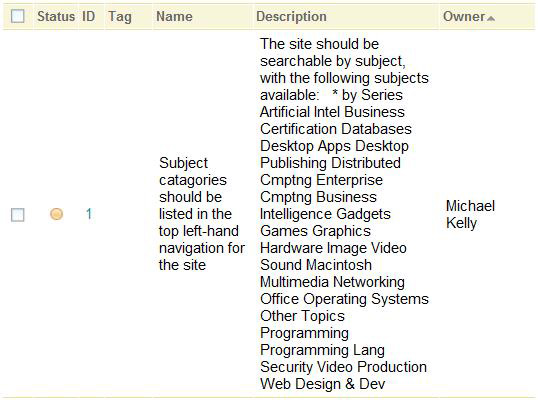Click 'Web Design & Dev' description line

(x=323, y=384)
